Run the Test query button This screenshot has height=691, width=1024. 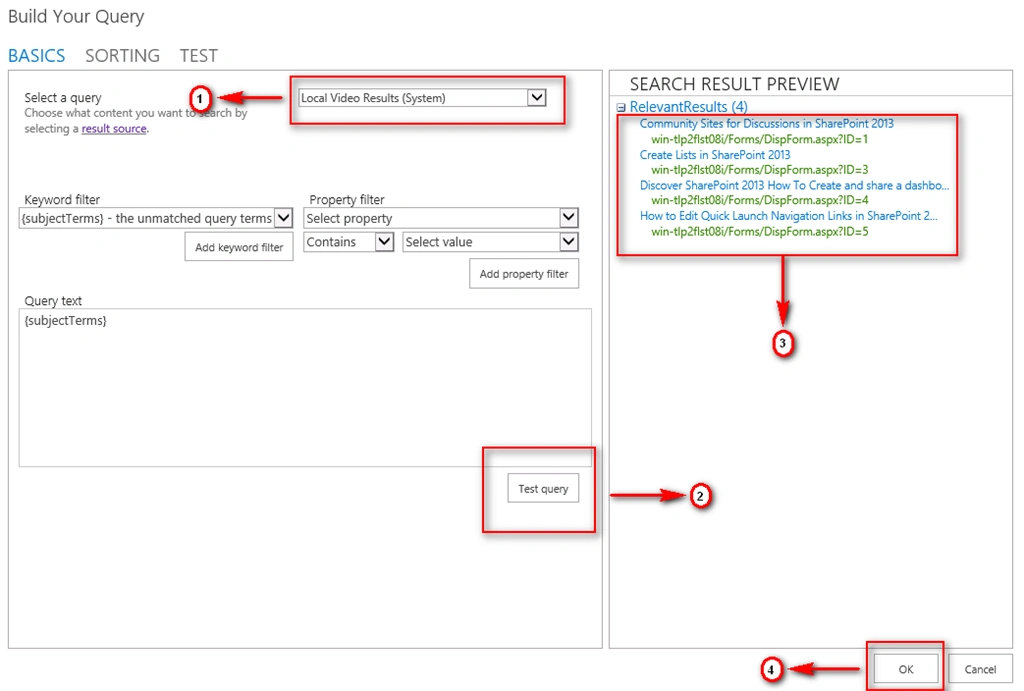pyautogui.click(x=543, y=489)
